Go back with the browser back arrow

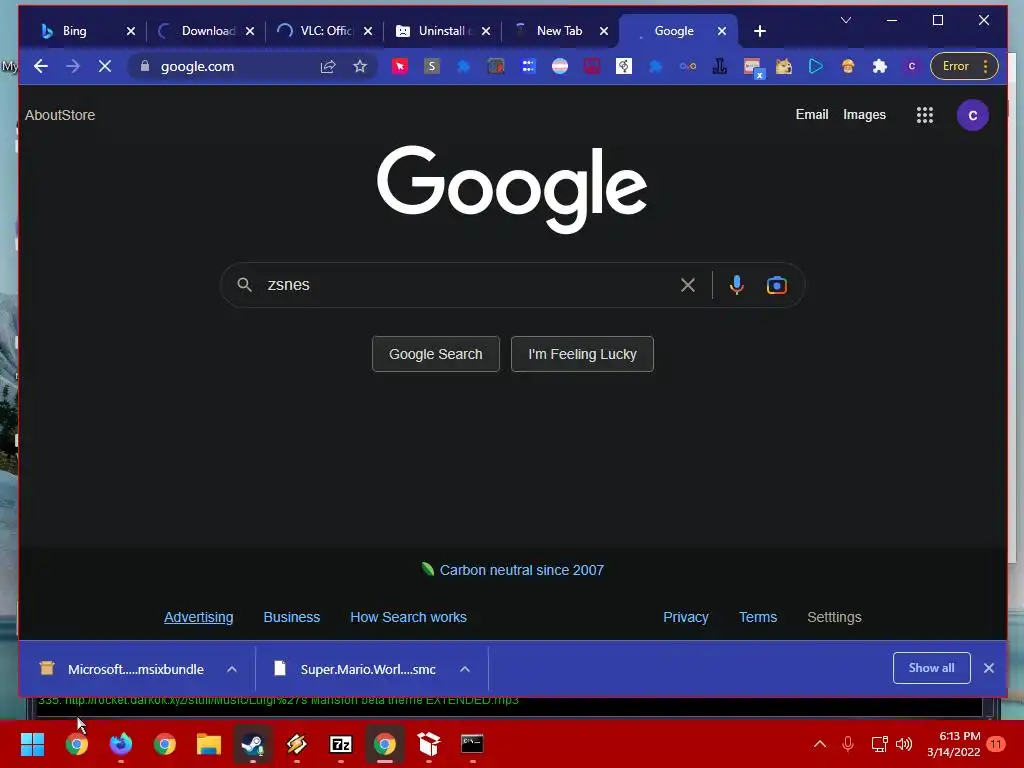click(40, 66)
